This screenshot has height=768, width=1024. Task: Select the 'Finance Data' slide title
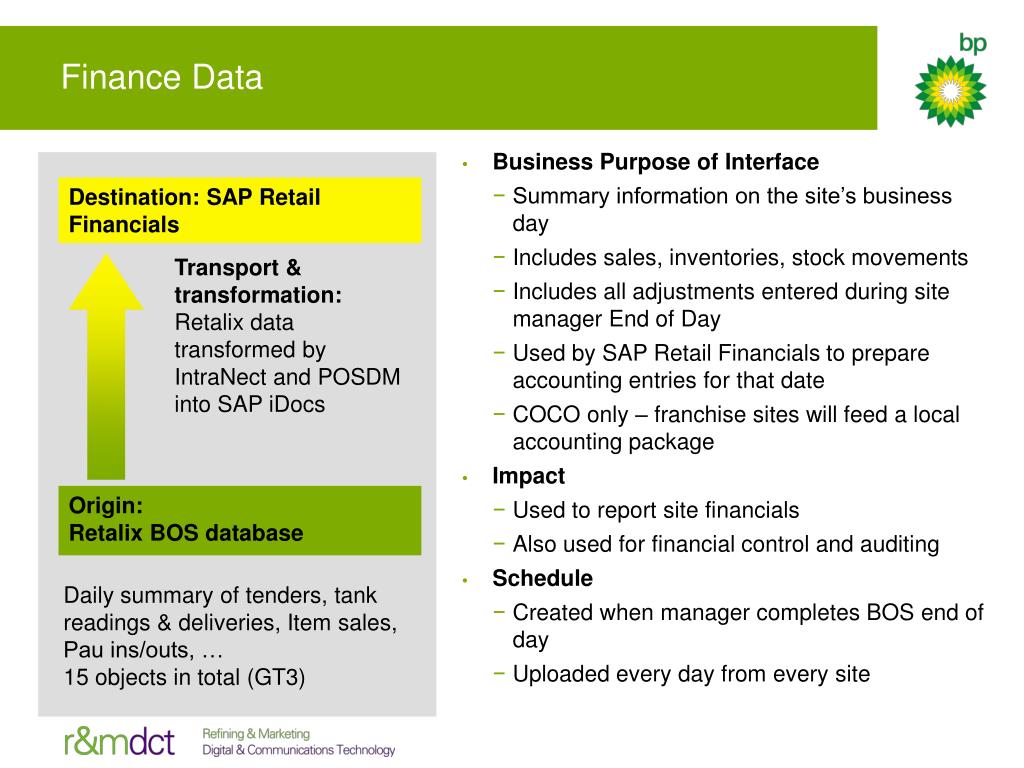click(x=162, y=77)
